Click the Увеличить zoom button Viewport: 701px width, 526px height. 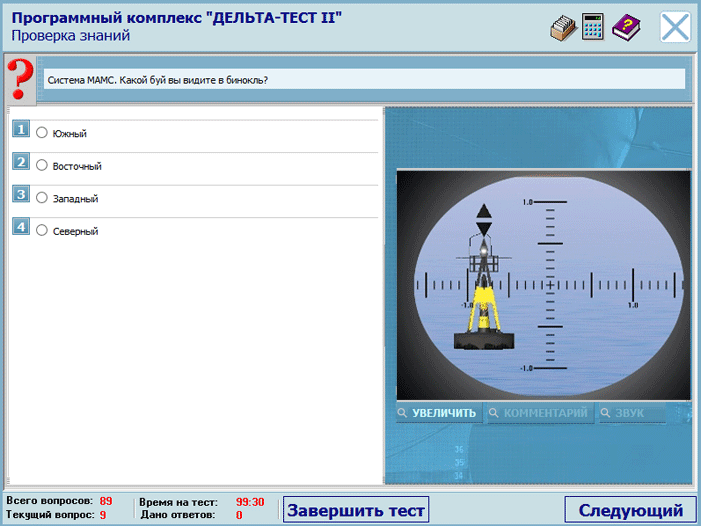[x=439, y=413]
